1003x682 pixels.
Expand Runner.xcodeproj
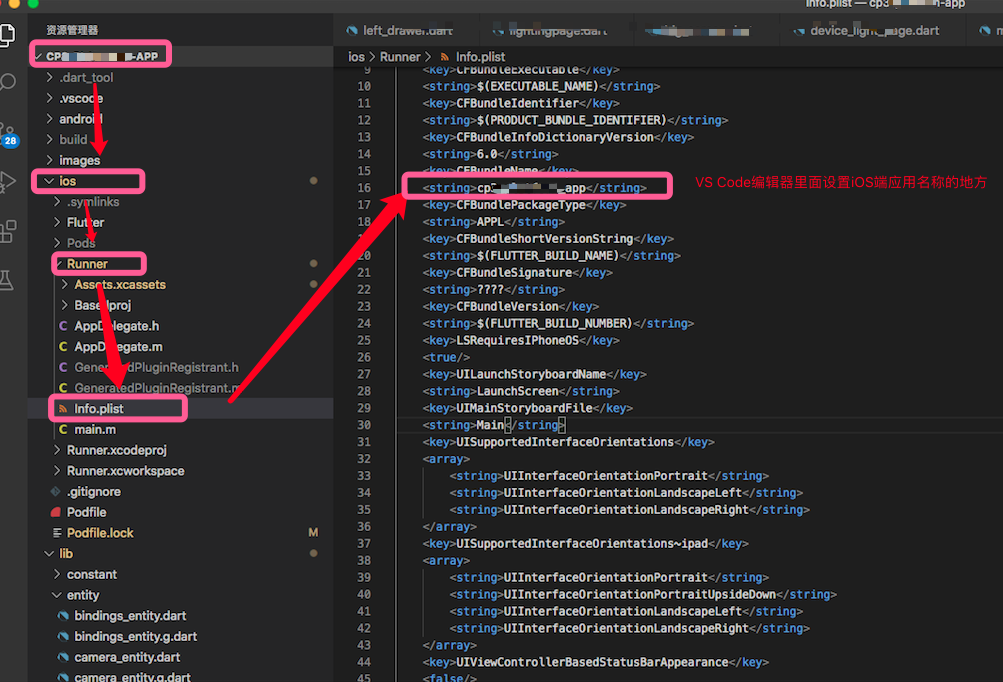(x=116, y=450)
